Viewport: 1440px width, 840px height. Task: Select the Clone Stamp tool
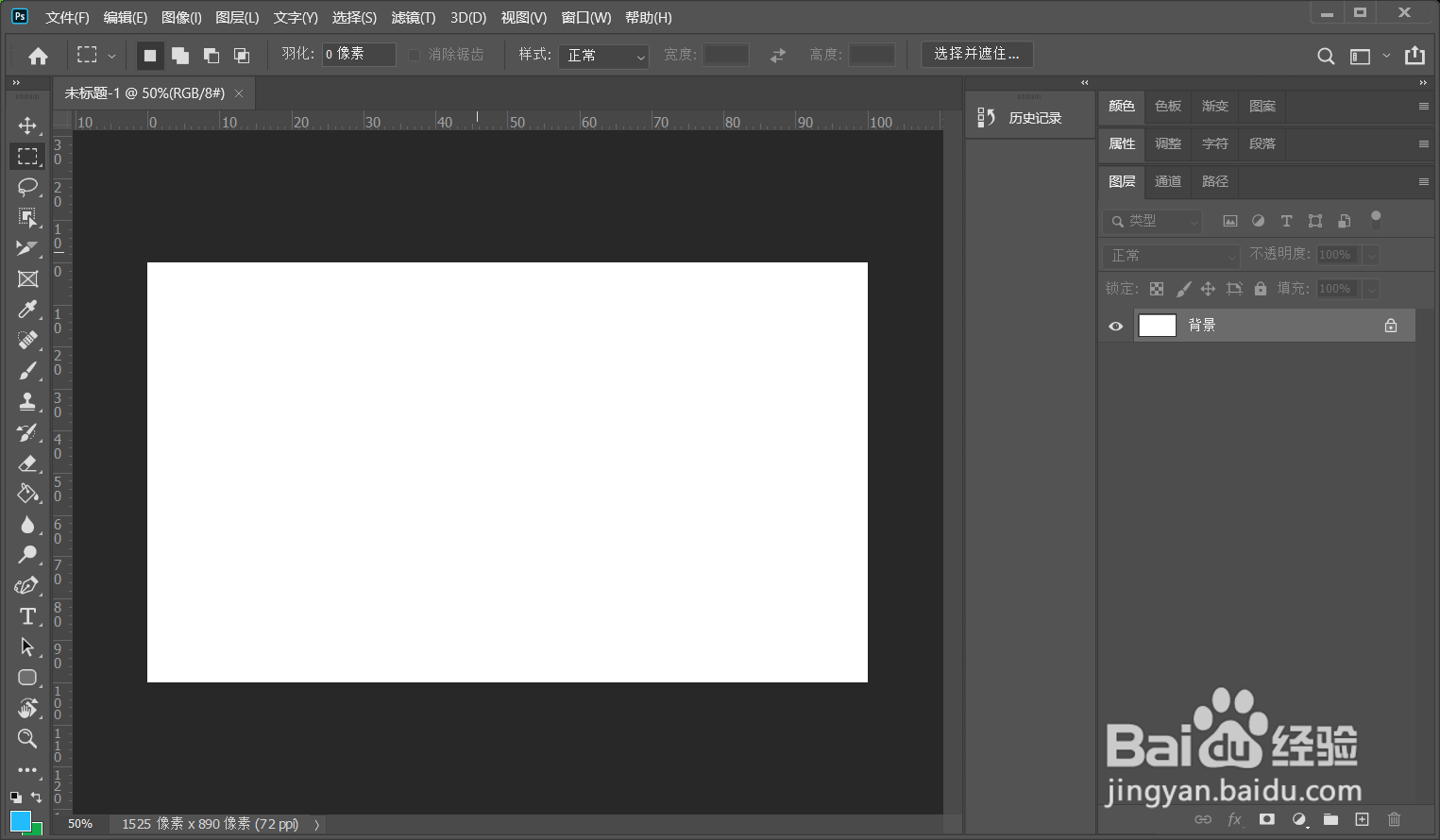(27, 401)
